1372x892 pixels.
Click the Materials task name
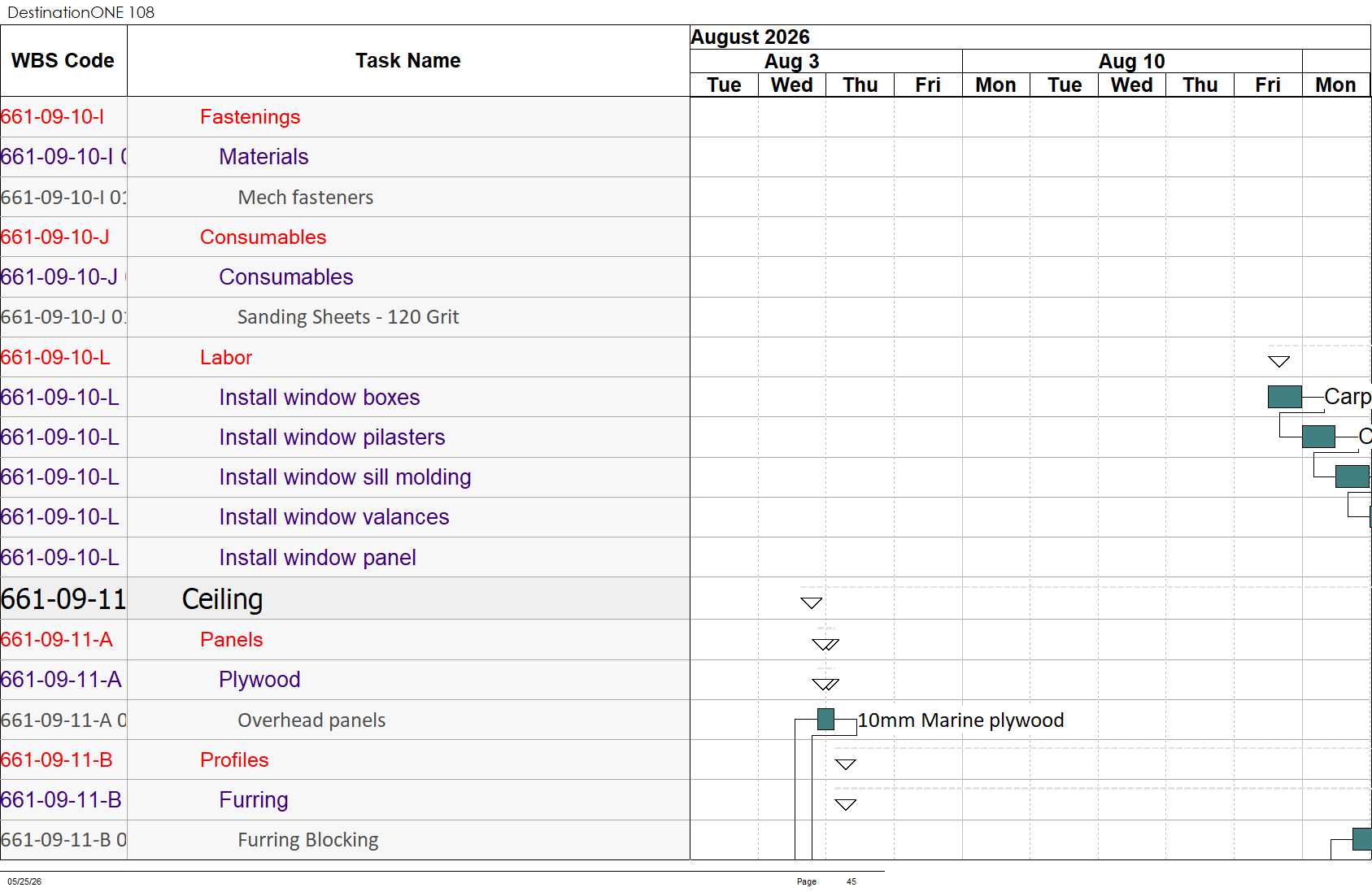[264, 157]
